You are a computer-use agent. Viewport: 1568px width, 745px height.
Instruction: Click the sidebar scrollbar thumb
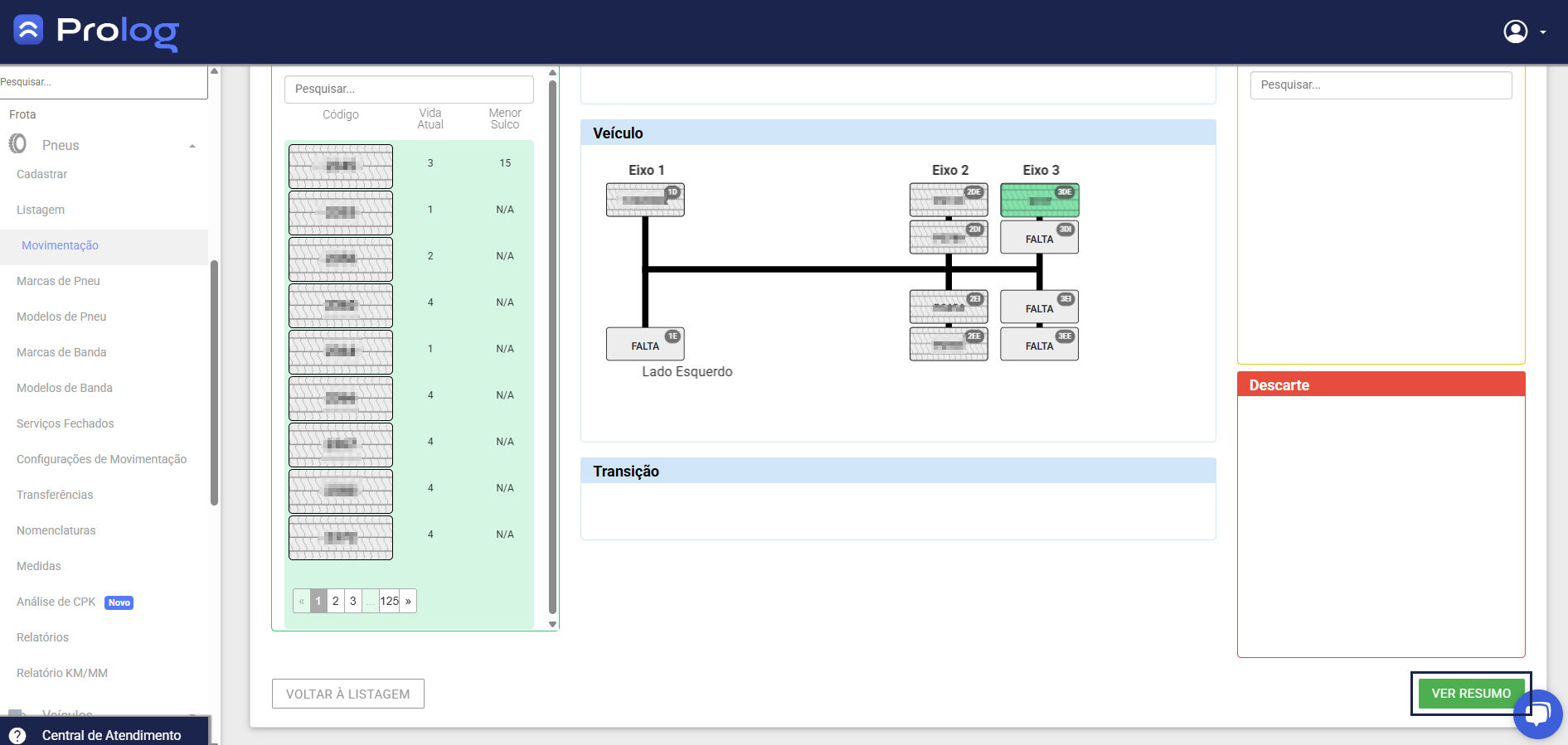(x=215, y=383)
